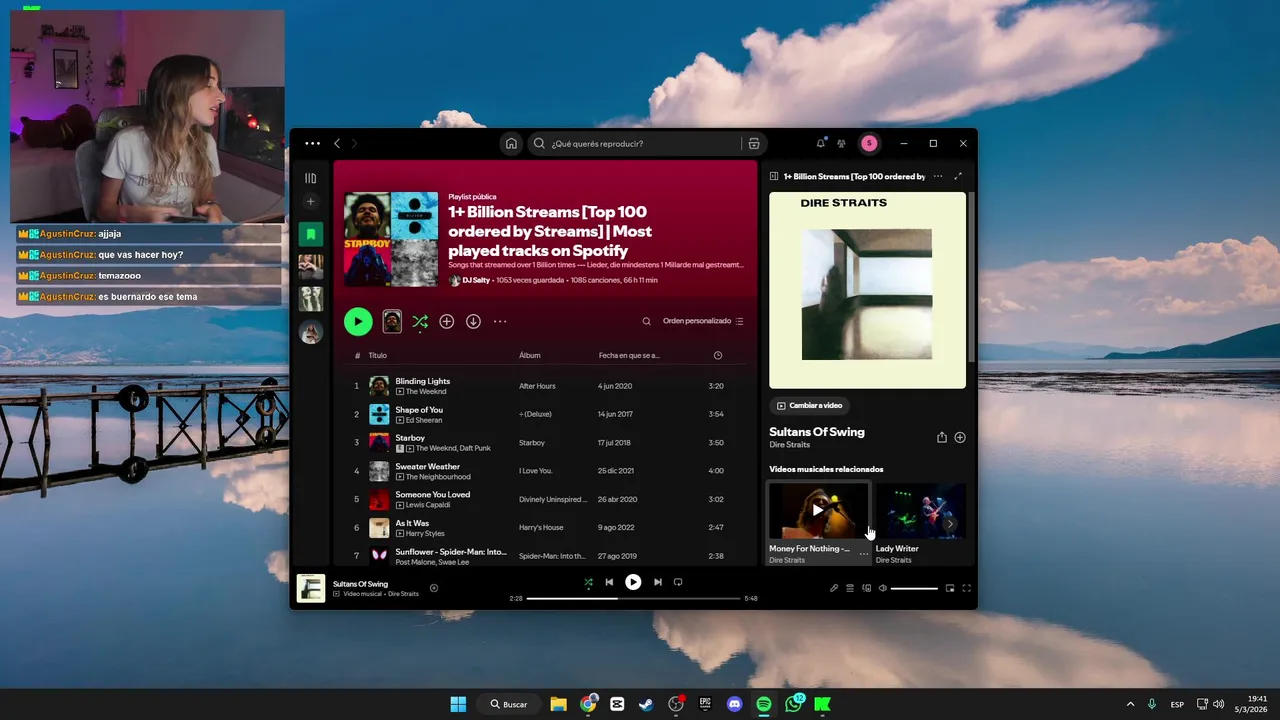The width and height of the screenshot is (1280, 720).
Task: Open Now Playing panel more options dots
Action: click(937, 176)
